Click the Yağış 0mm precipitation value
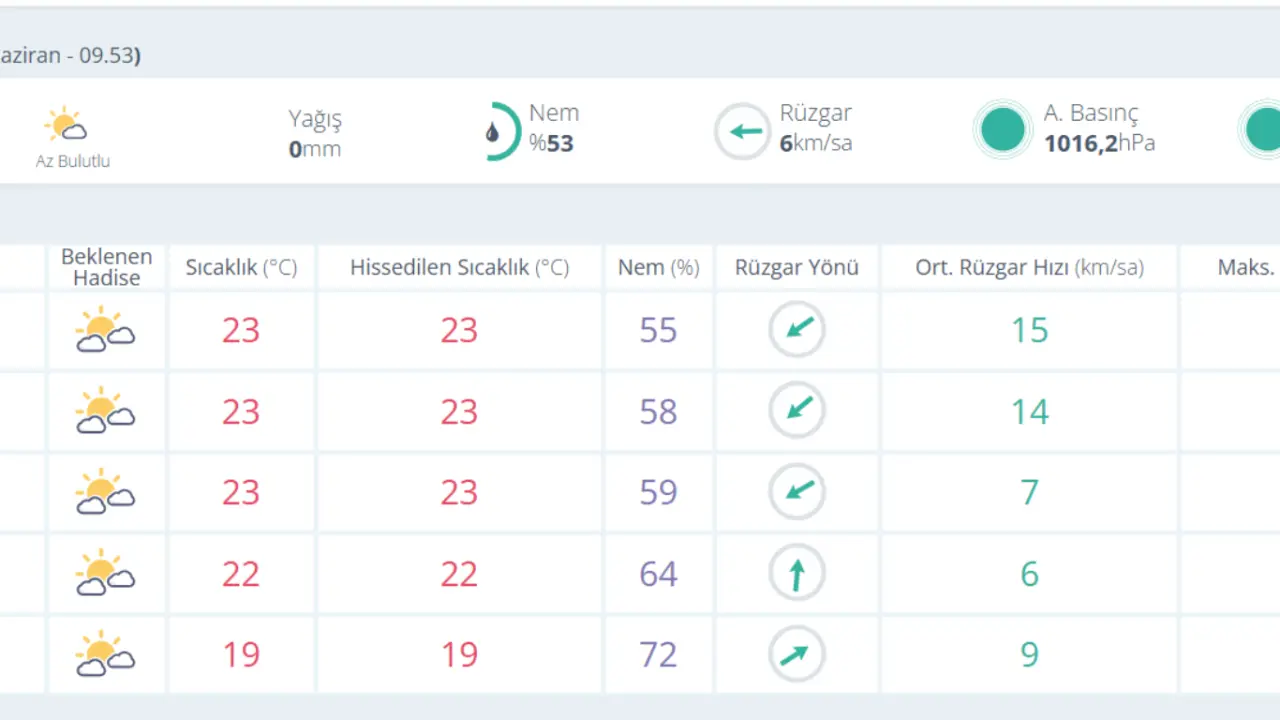Image resolution: width=1280 pixels, height=720 pixels. tap(315, 149)
